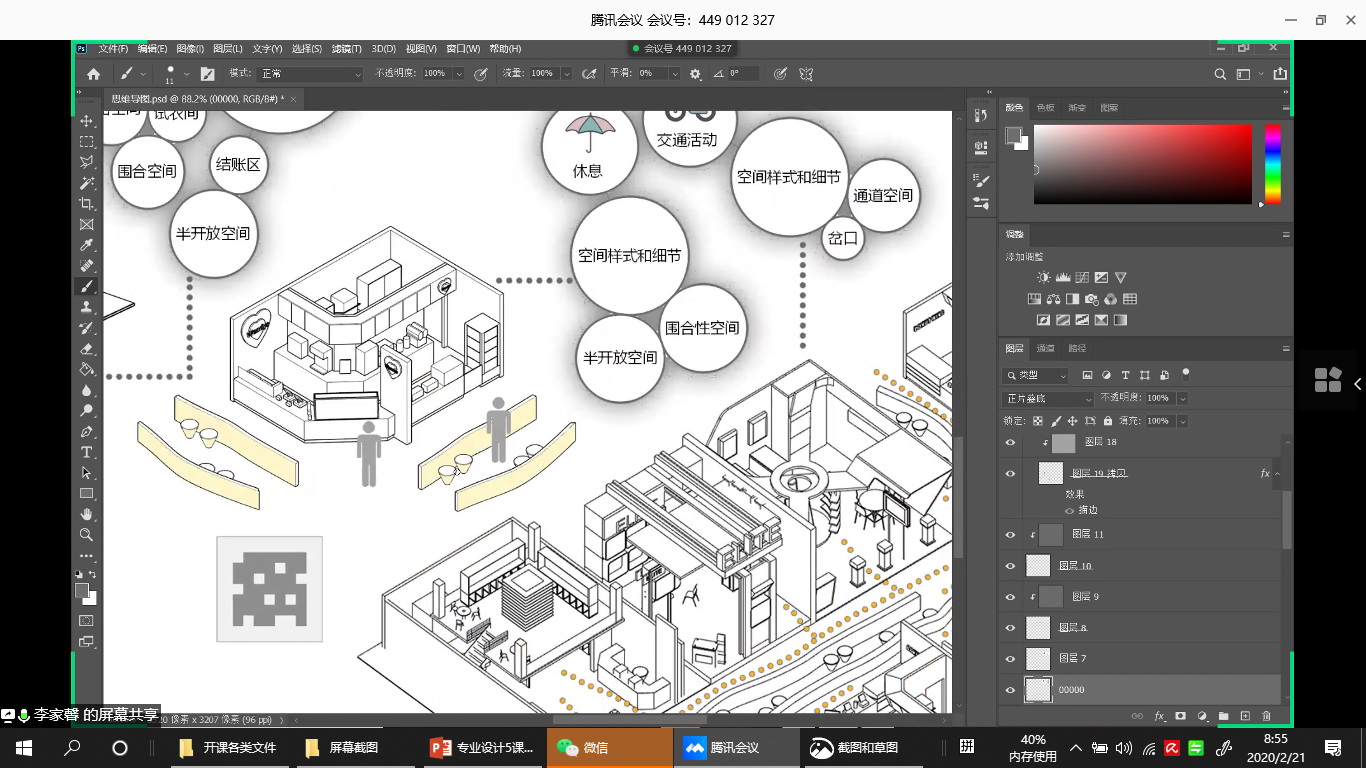This screenshot has height=768, width=1366.
Task: Open the brush preset picker arrow
Action: pyautogui.click(x=186, y=74)
